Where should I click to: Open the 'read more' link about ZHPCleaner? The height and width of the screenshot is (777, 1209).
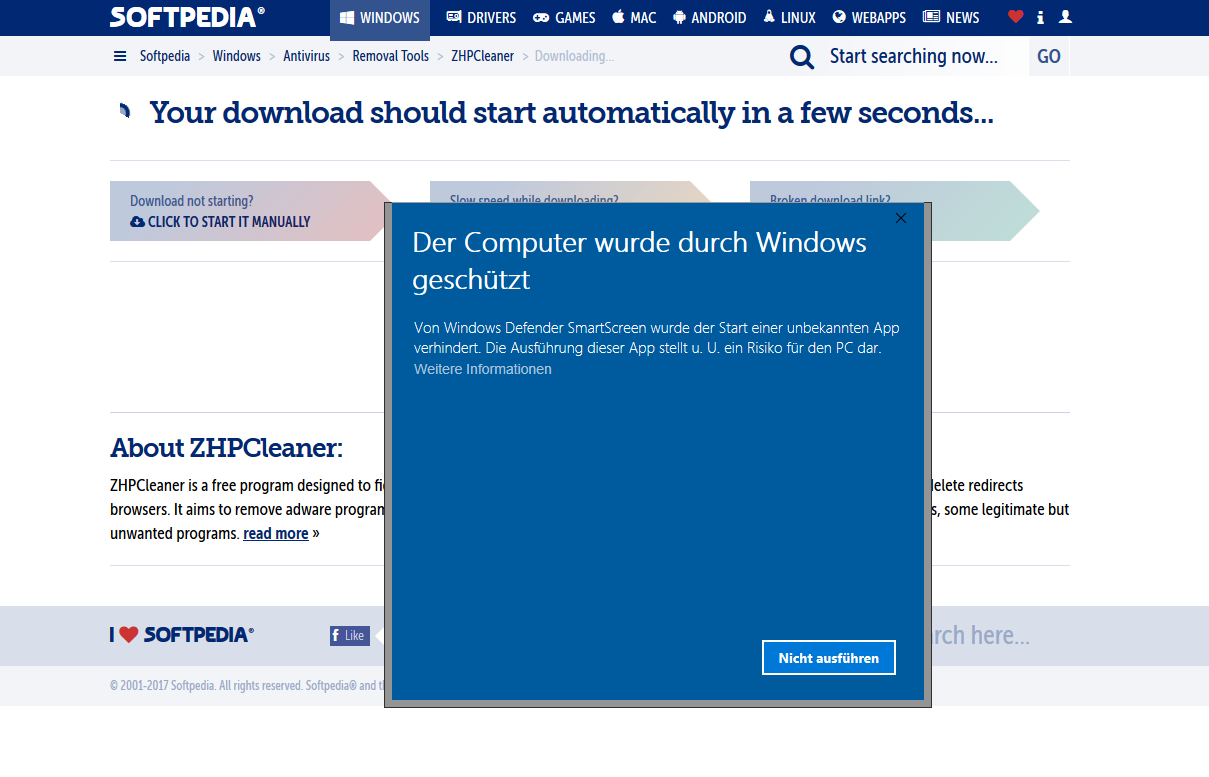(x=276, y=534)
